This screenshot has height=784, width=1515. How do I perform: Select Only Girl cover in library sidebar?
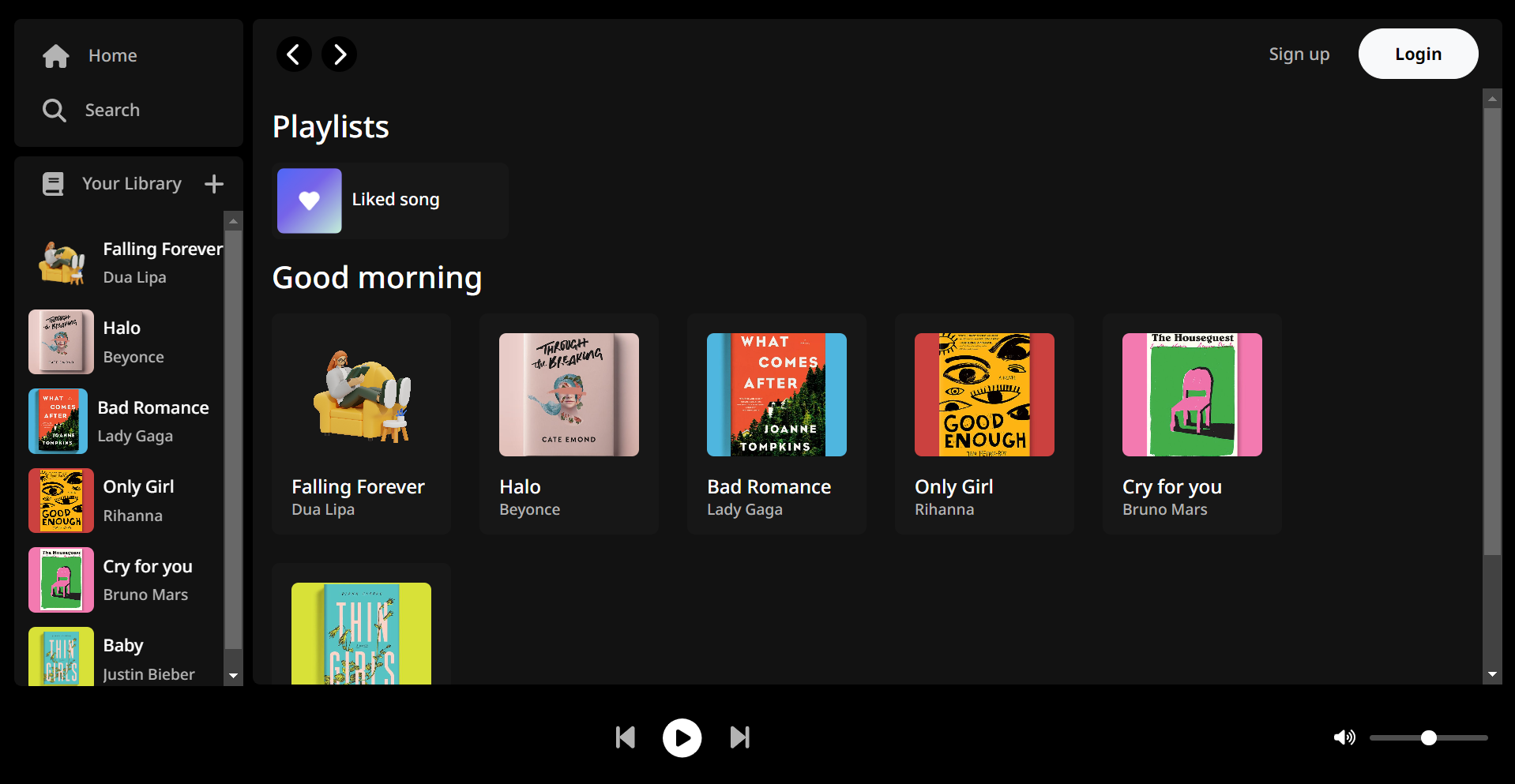click(x=62, y=501)
